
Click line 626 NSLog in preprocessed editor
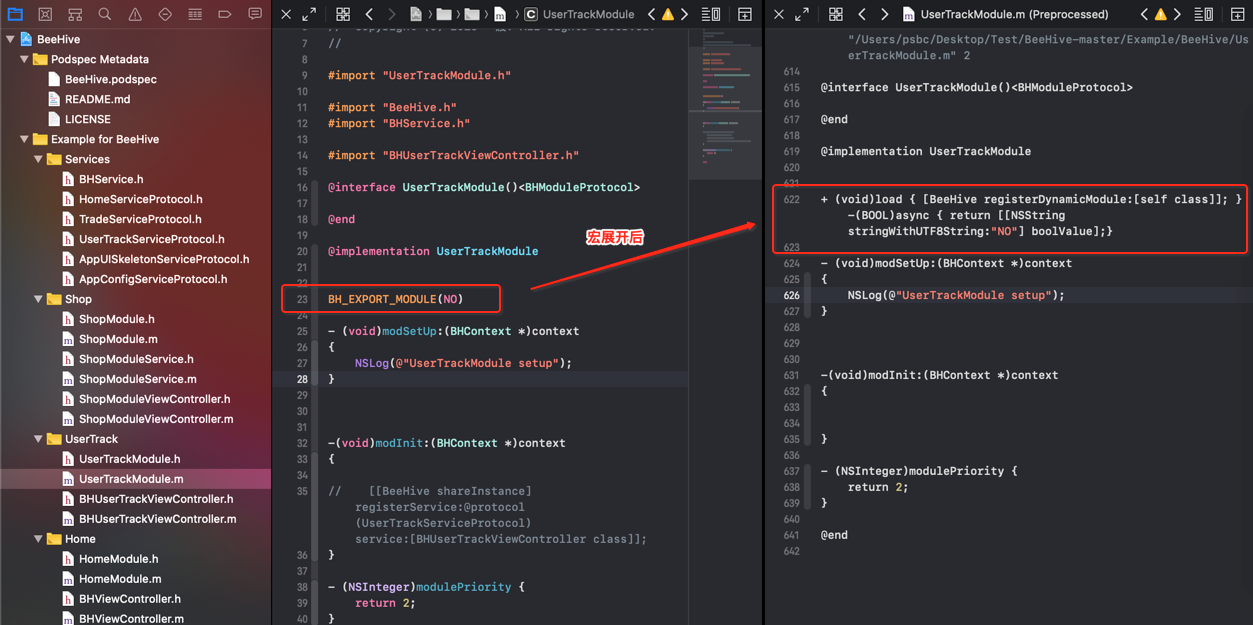956,295
